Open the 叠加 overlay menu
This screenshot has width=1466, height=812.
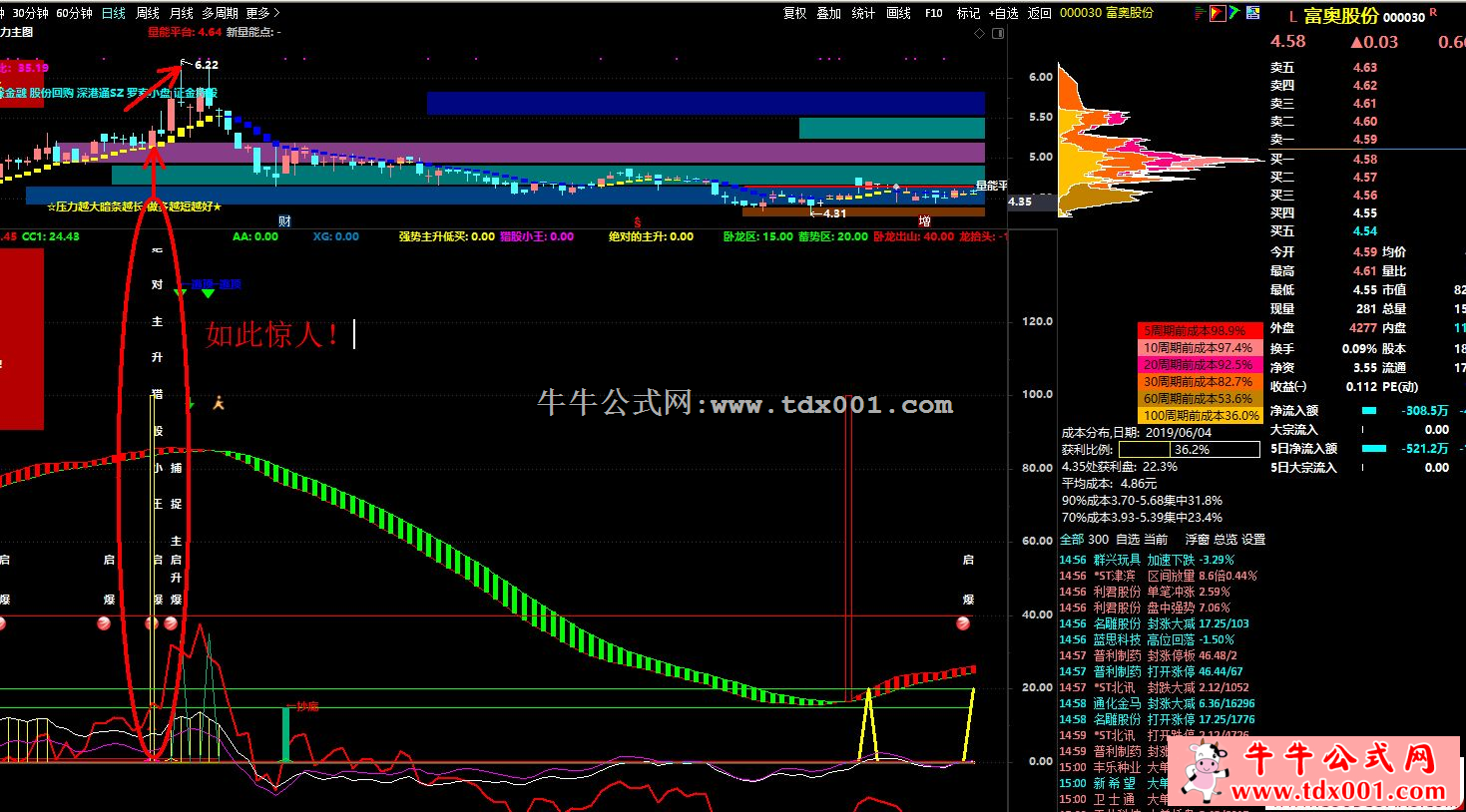[829, 13]
